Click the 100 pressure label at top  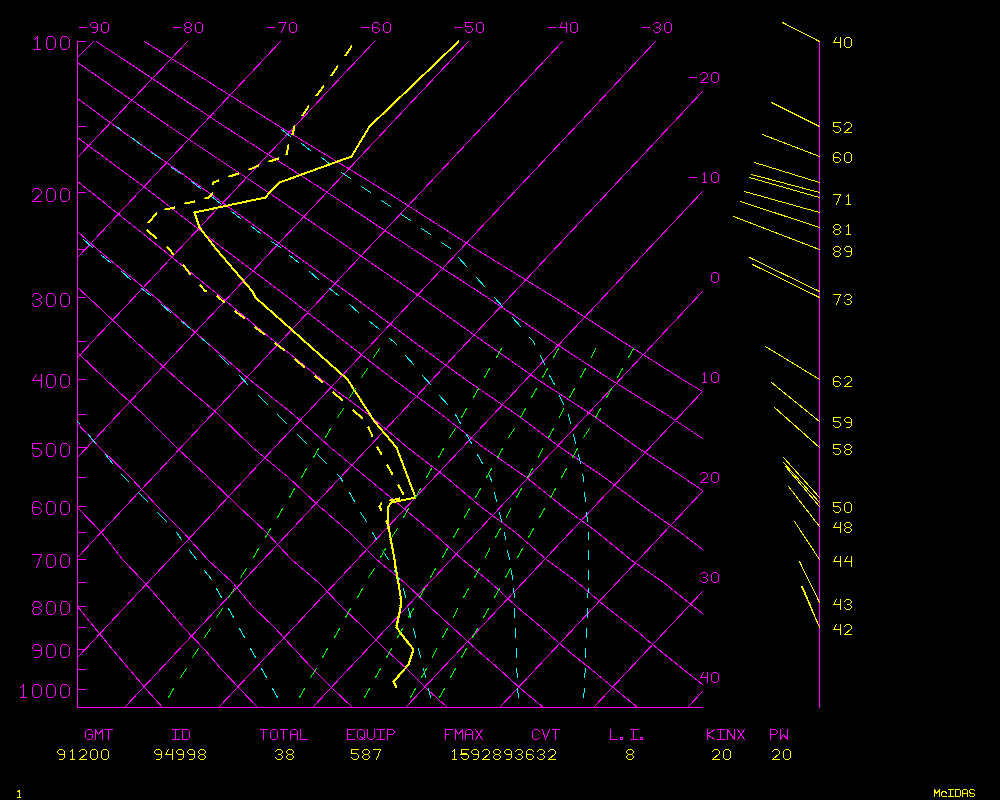pos(51,43)
